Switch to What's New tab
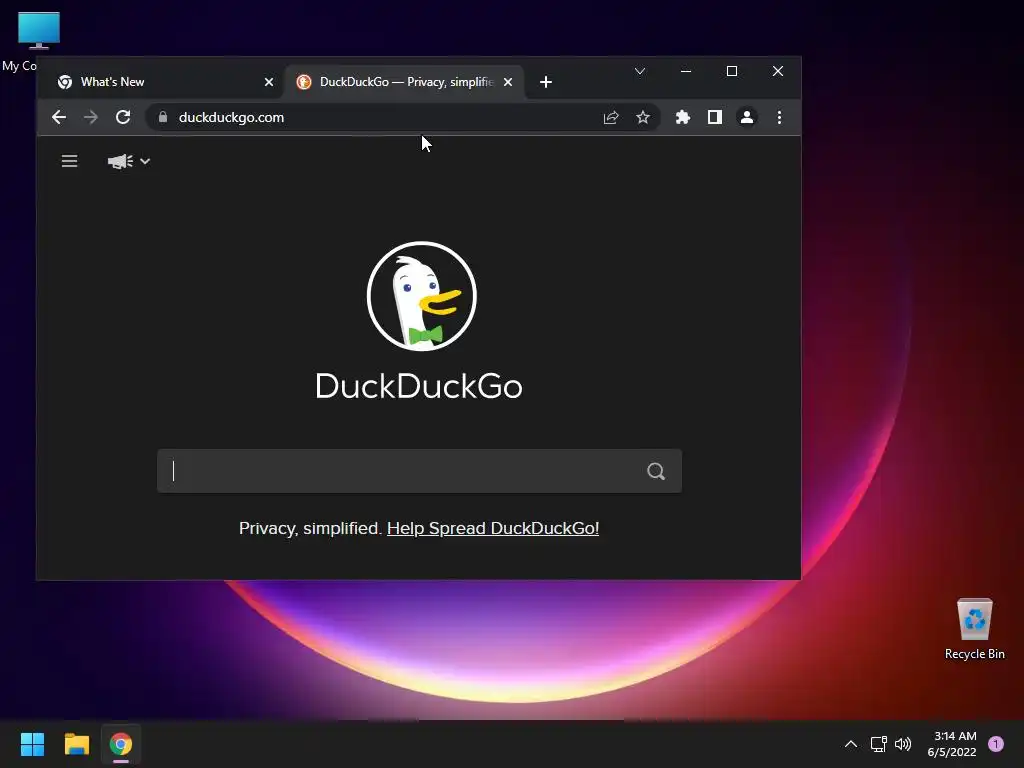1024x768 pixels. tap(165, 82)
